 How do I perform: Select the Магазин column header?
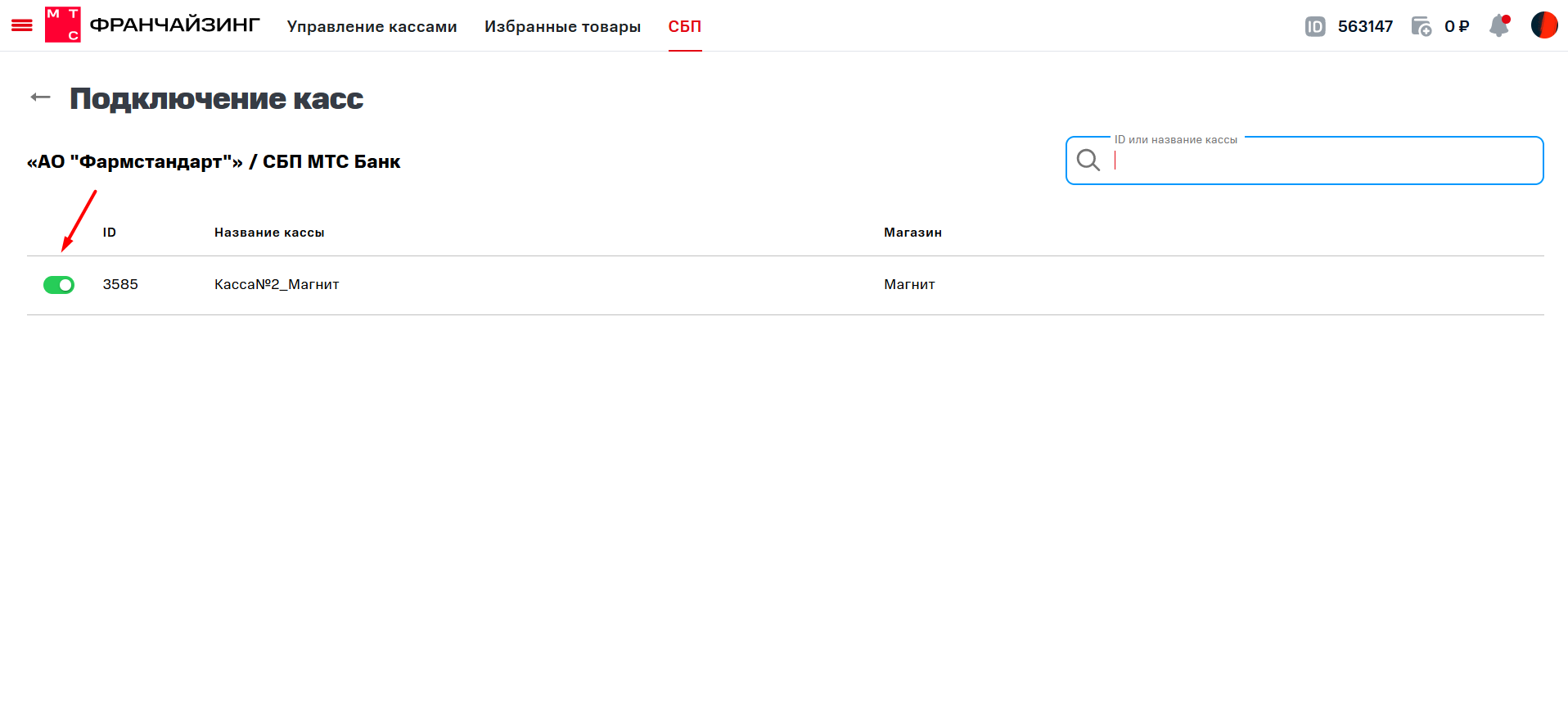[912, 233]
